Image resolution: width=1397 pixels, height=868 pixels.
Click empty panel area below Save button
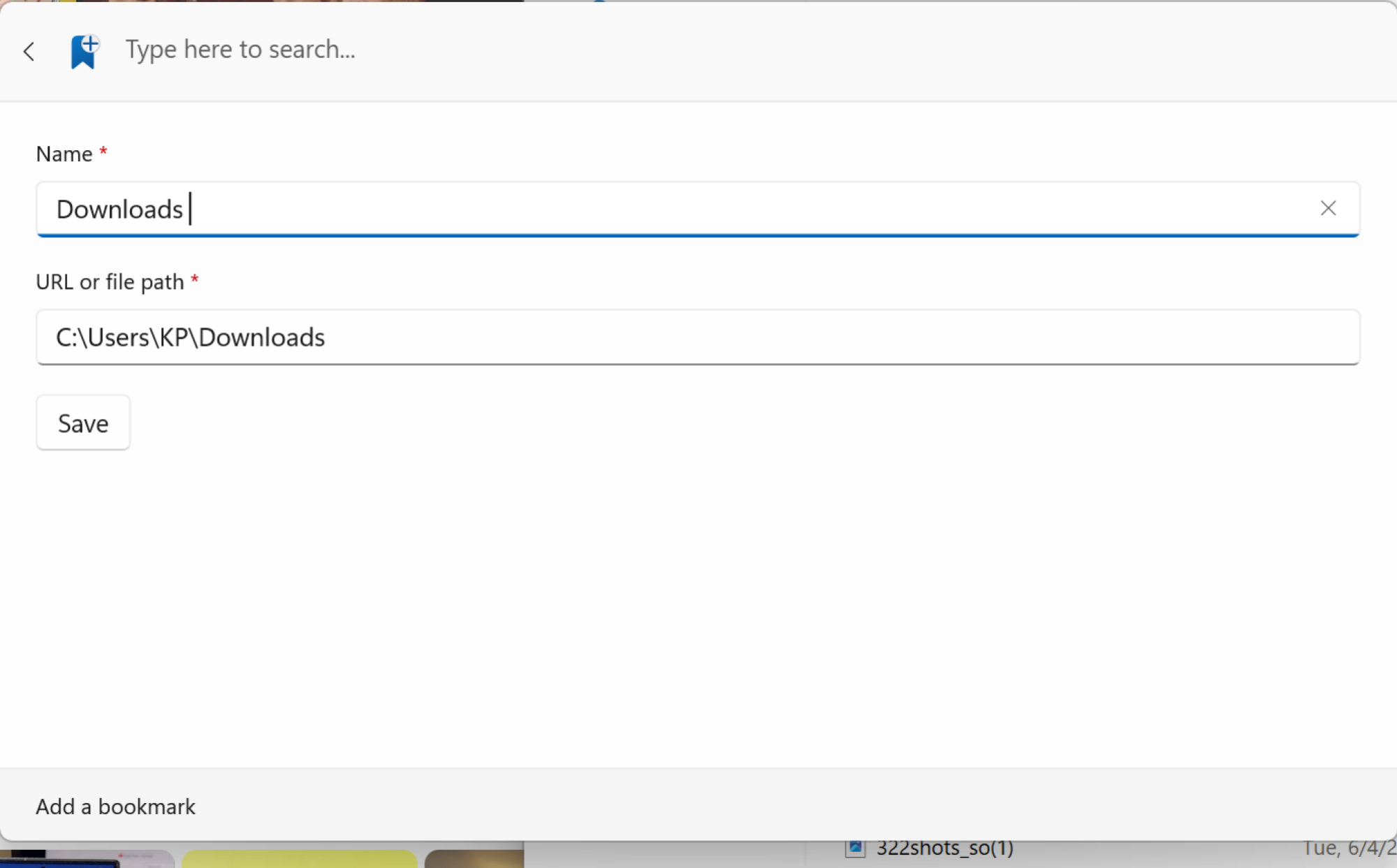pyautogui.click(x=698, y=608)
